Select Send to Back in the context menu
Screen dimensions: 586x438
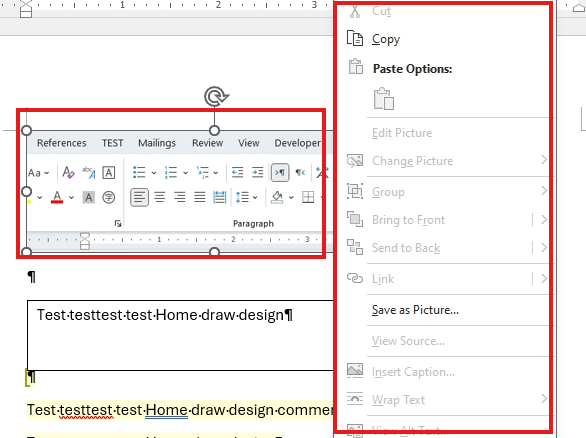(x=406, y=248)
